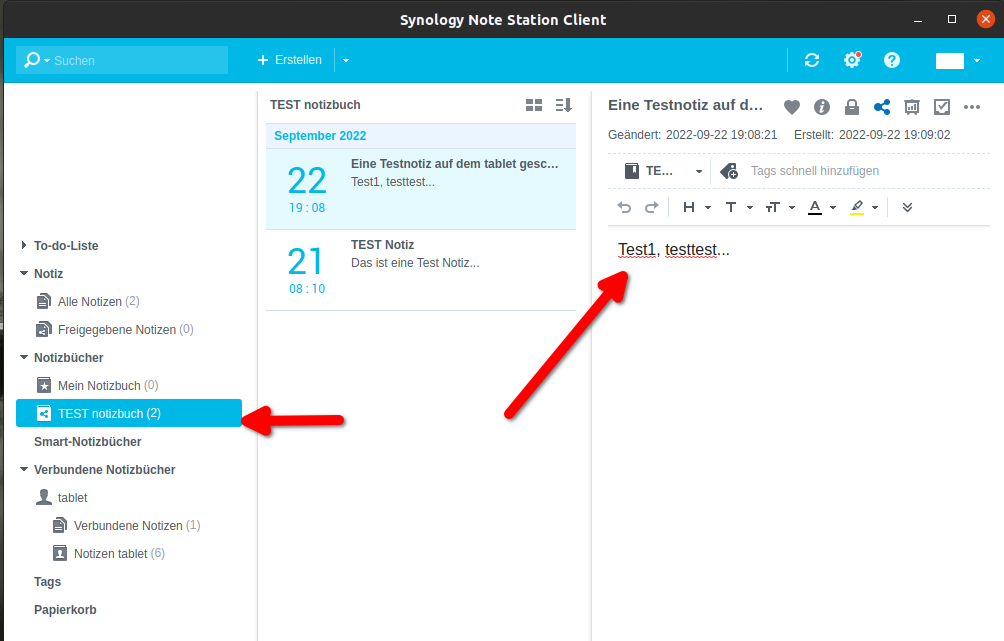The height and width of the screenshot is (641, 1004).
Task: Start presentation mode icon
Action: tap(912, 107)
